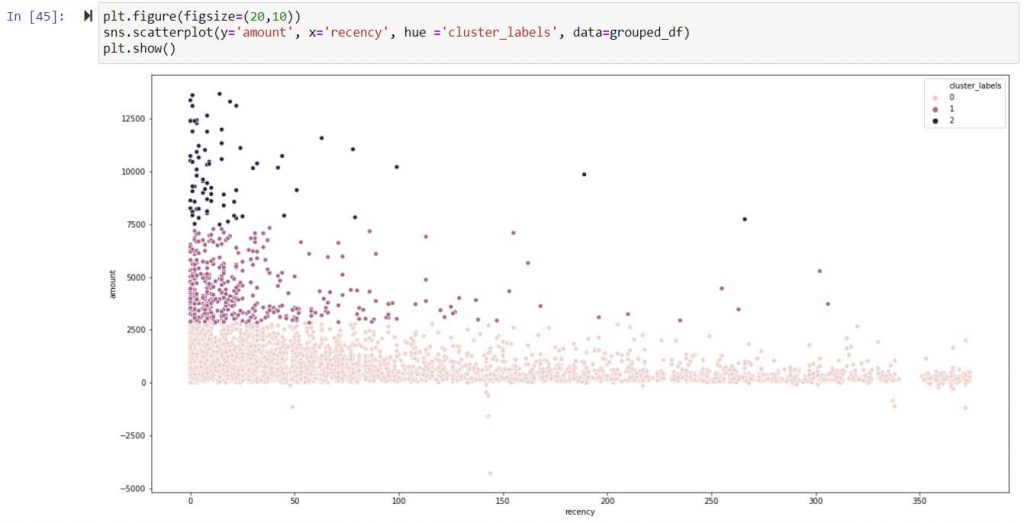This screenshot has width=1024, height=523.
Task: Click the grouped_df argument in the code
Action: [646, 32]
